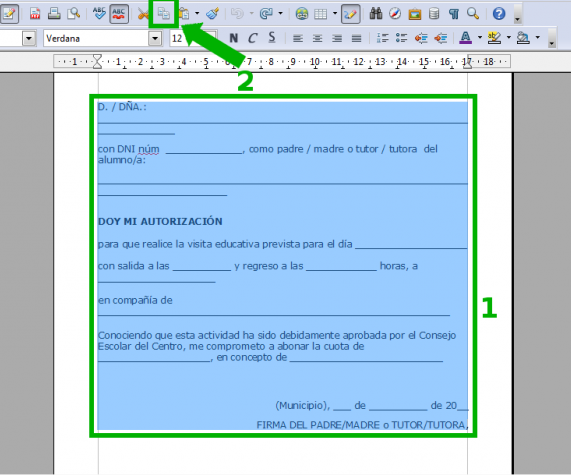Toggle Nonprinting Characters pilcrow icon
This screenshot has height=475, width=571.
(x=453, y=14)
